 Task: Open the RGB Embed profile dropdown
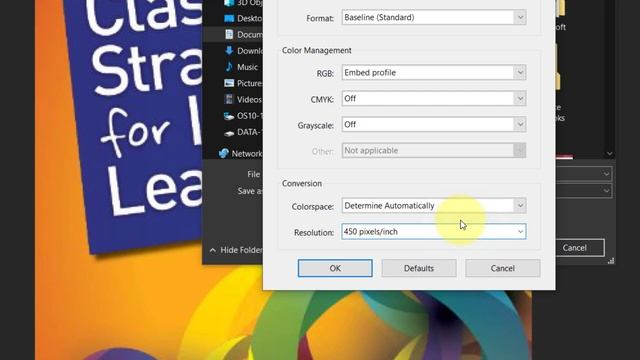[433, 73]
